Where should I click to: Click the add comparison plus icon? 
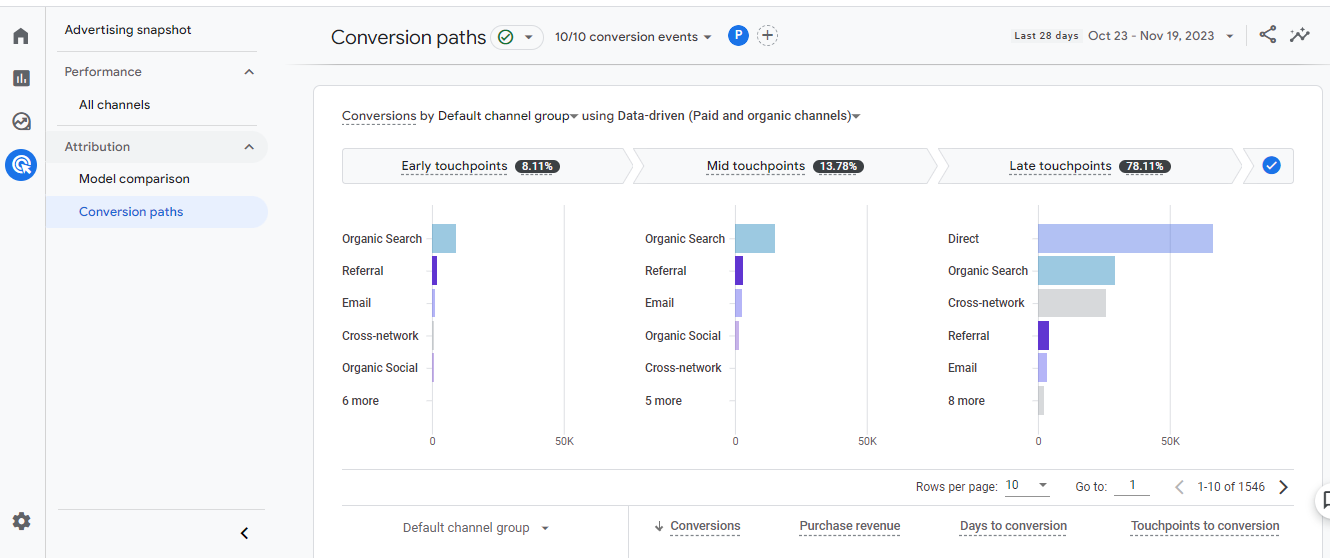(767, 36)
